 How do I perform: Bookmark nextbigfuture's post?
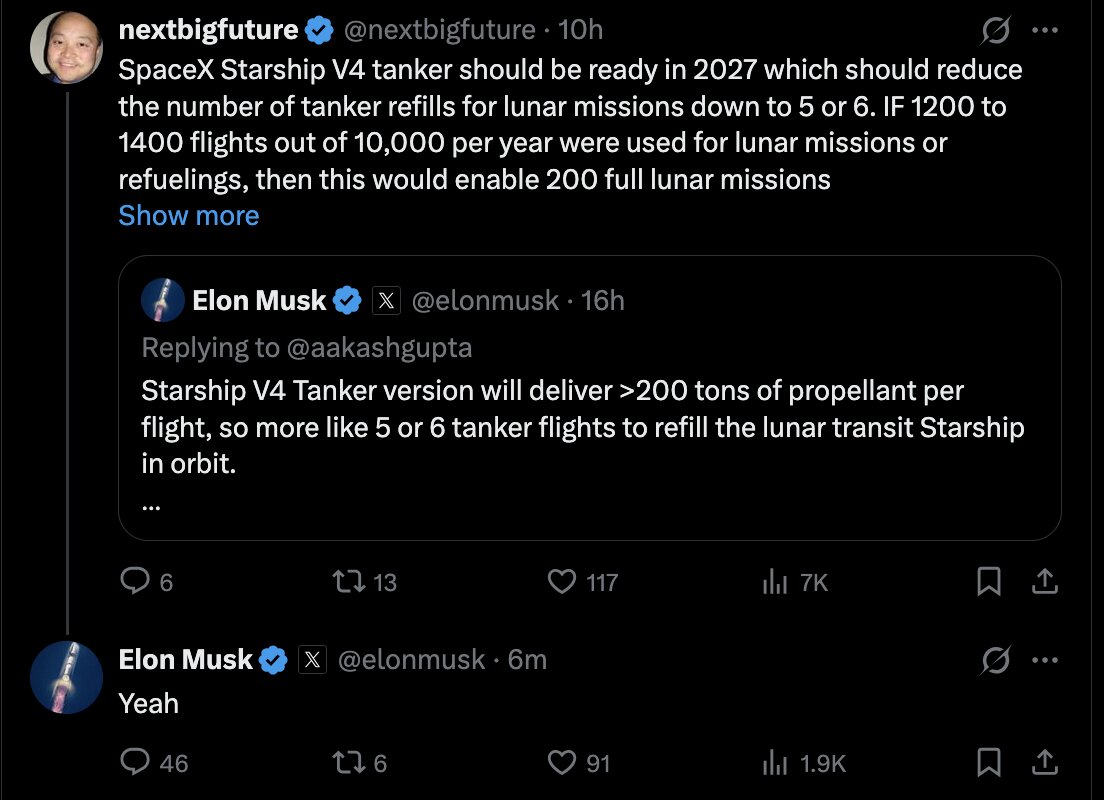[989, 581]
